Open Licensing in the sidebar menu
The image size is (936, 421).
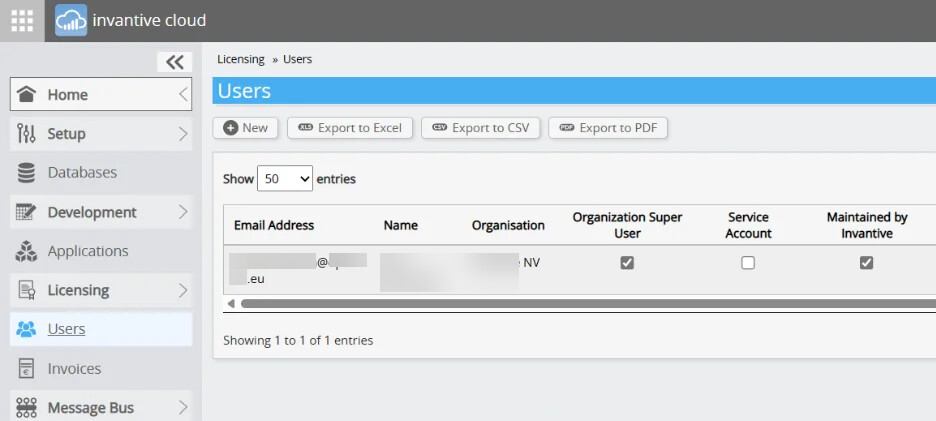tap(101, 290)
